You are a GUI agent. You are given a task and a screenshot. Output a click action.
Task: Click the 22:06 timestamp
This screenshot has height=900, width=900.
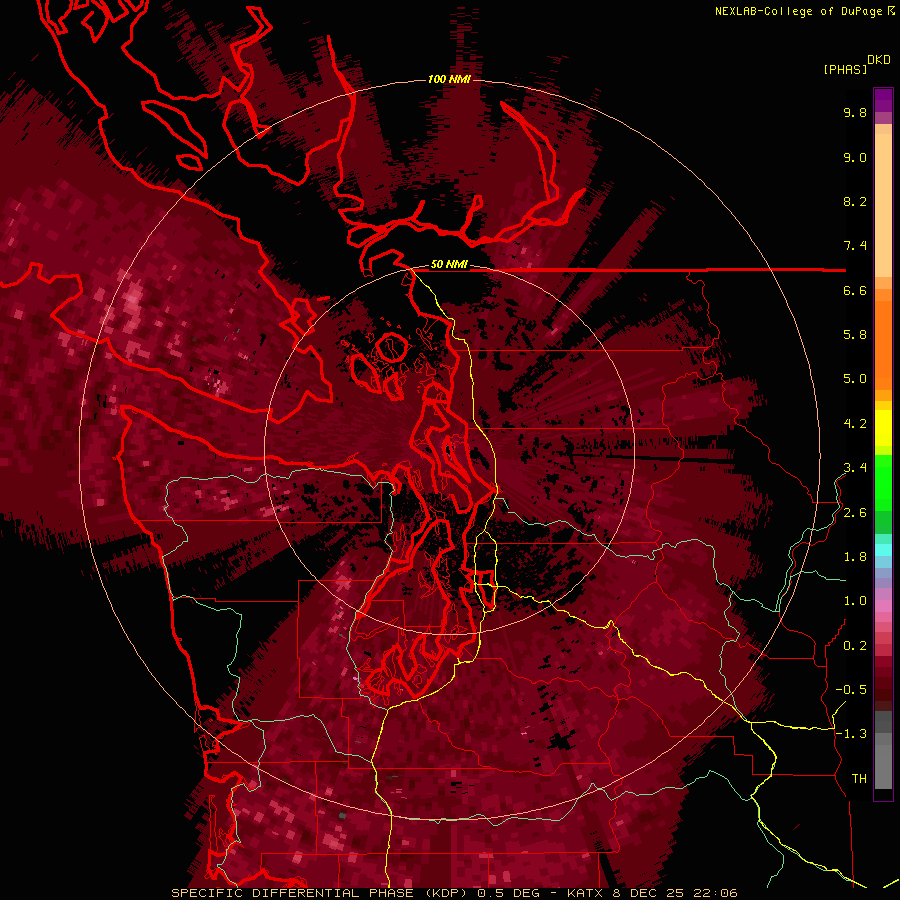(x=714, y=893)
